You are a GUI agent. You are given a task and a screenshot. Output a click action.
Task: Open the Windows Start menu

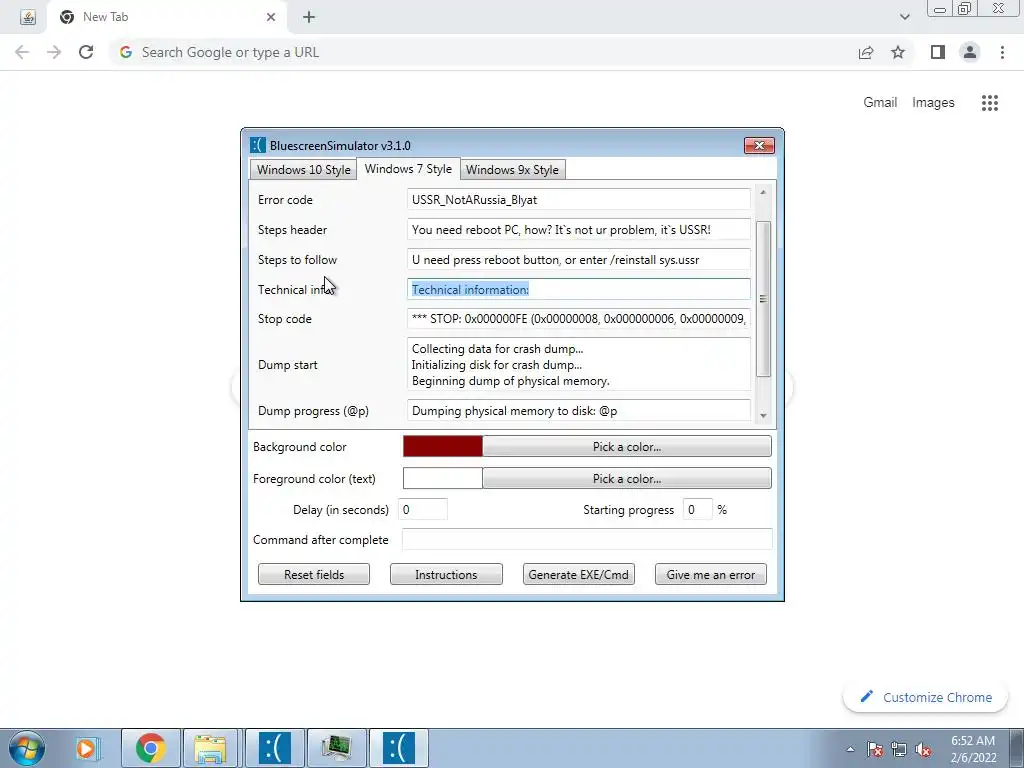coord(26,748)
